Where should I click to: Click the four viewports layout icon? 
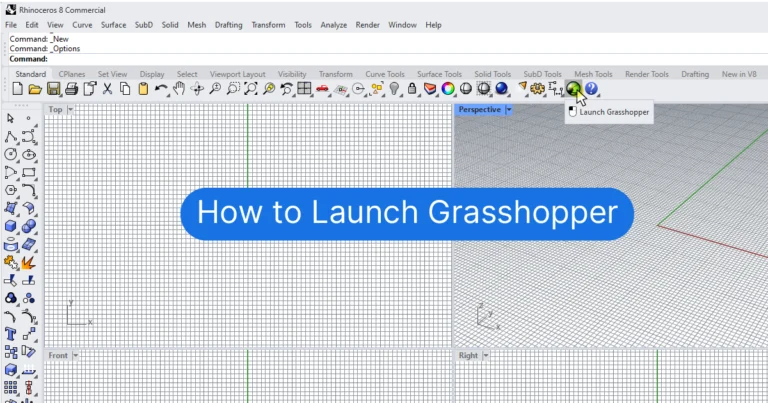click(304, 89)
